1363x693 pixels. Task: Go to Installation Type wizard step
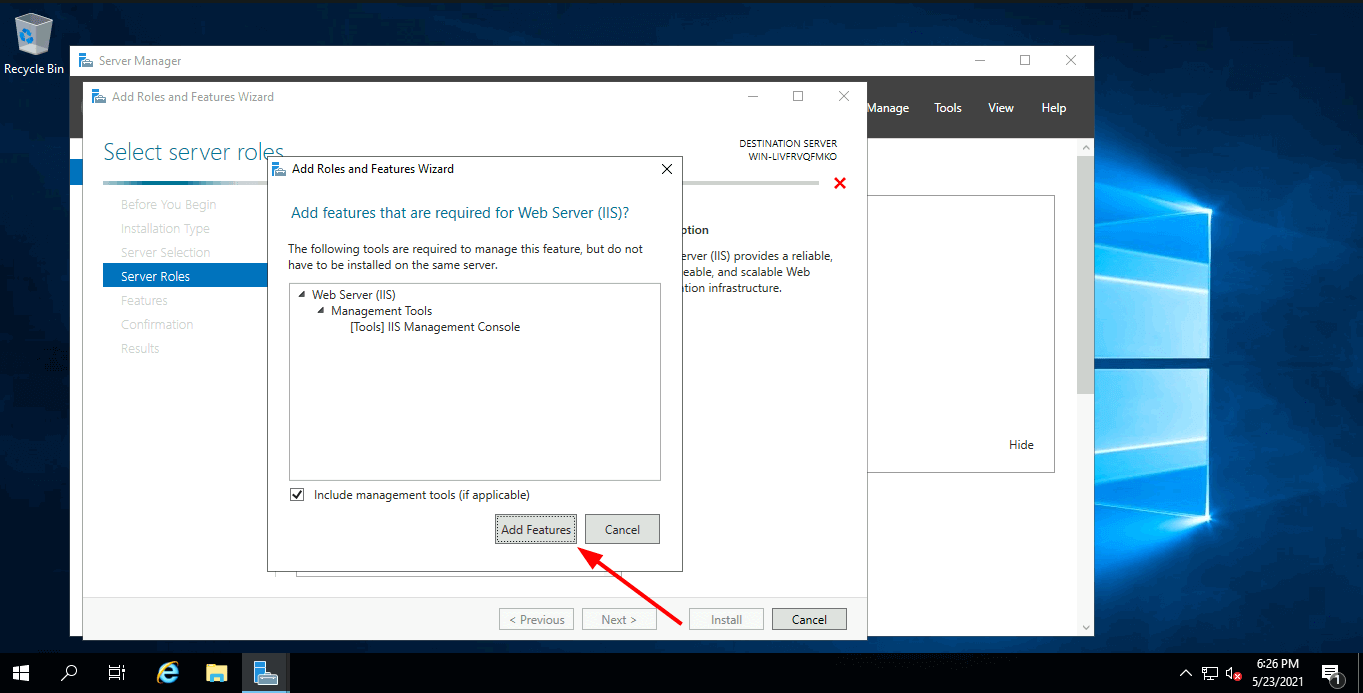tap(165, 229)
